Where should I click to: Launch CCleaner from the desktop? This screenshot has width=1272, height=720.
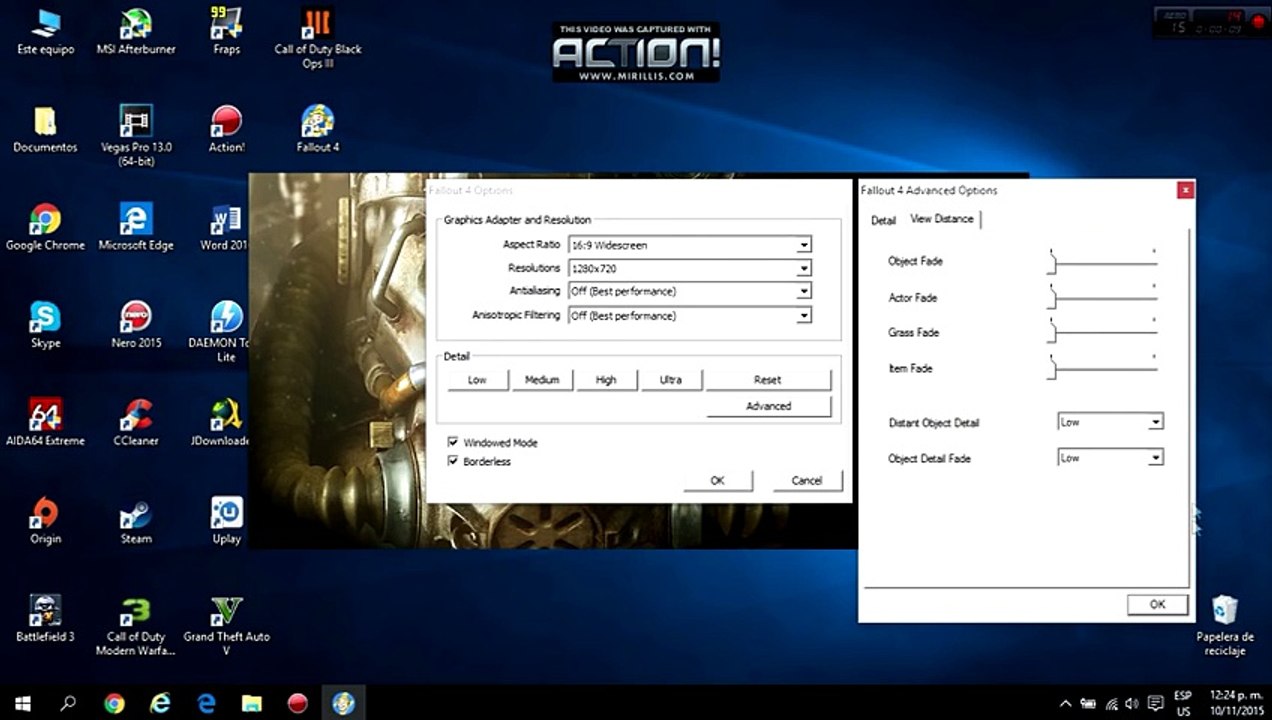click(x=136, y=424)
